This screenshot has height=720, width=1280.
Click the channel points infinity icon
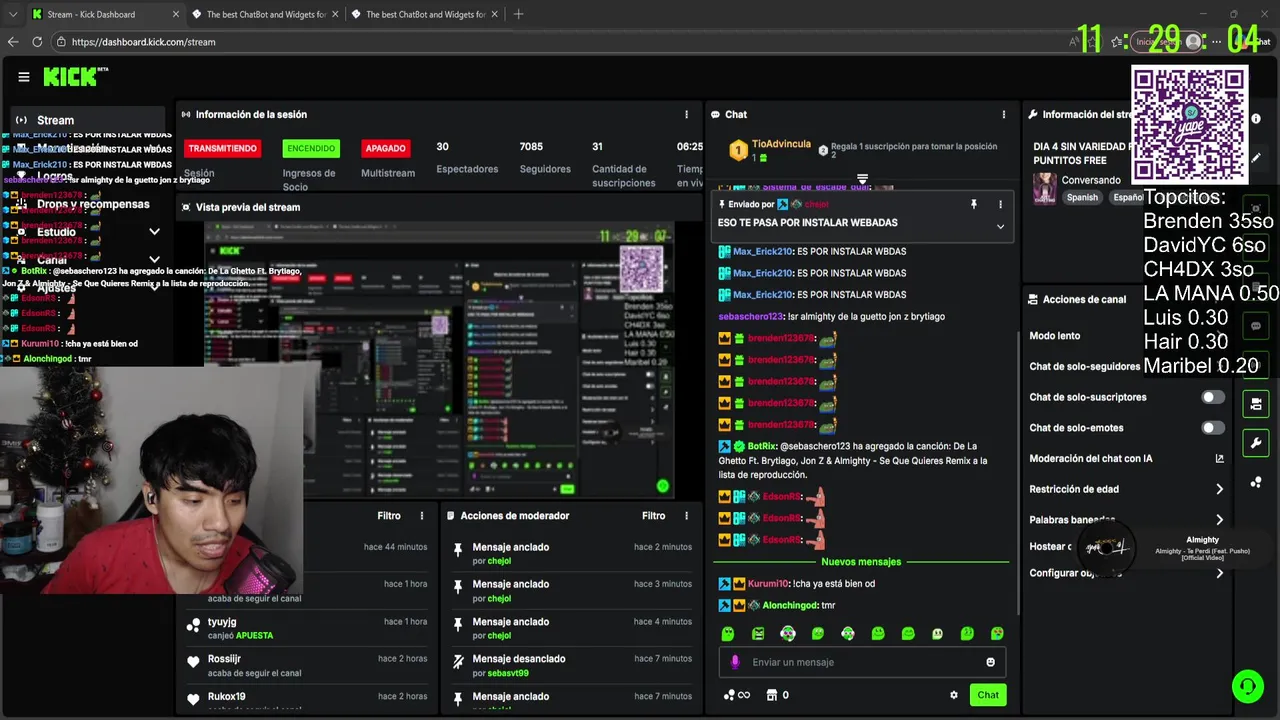click(x=737, y=695)
